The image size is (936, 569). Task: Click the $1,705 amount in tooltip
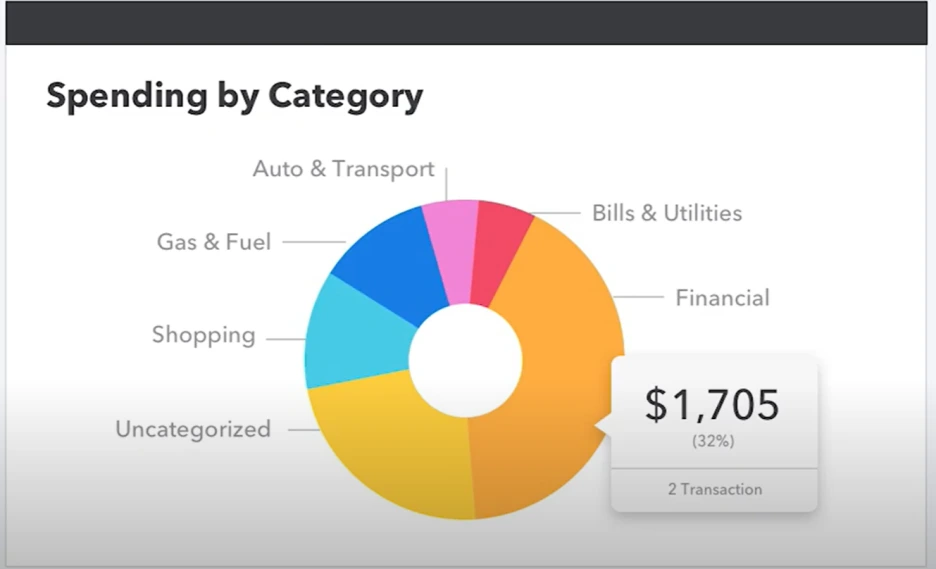click(x=712, y=405)
